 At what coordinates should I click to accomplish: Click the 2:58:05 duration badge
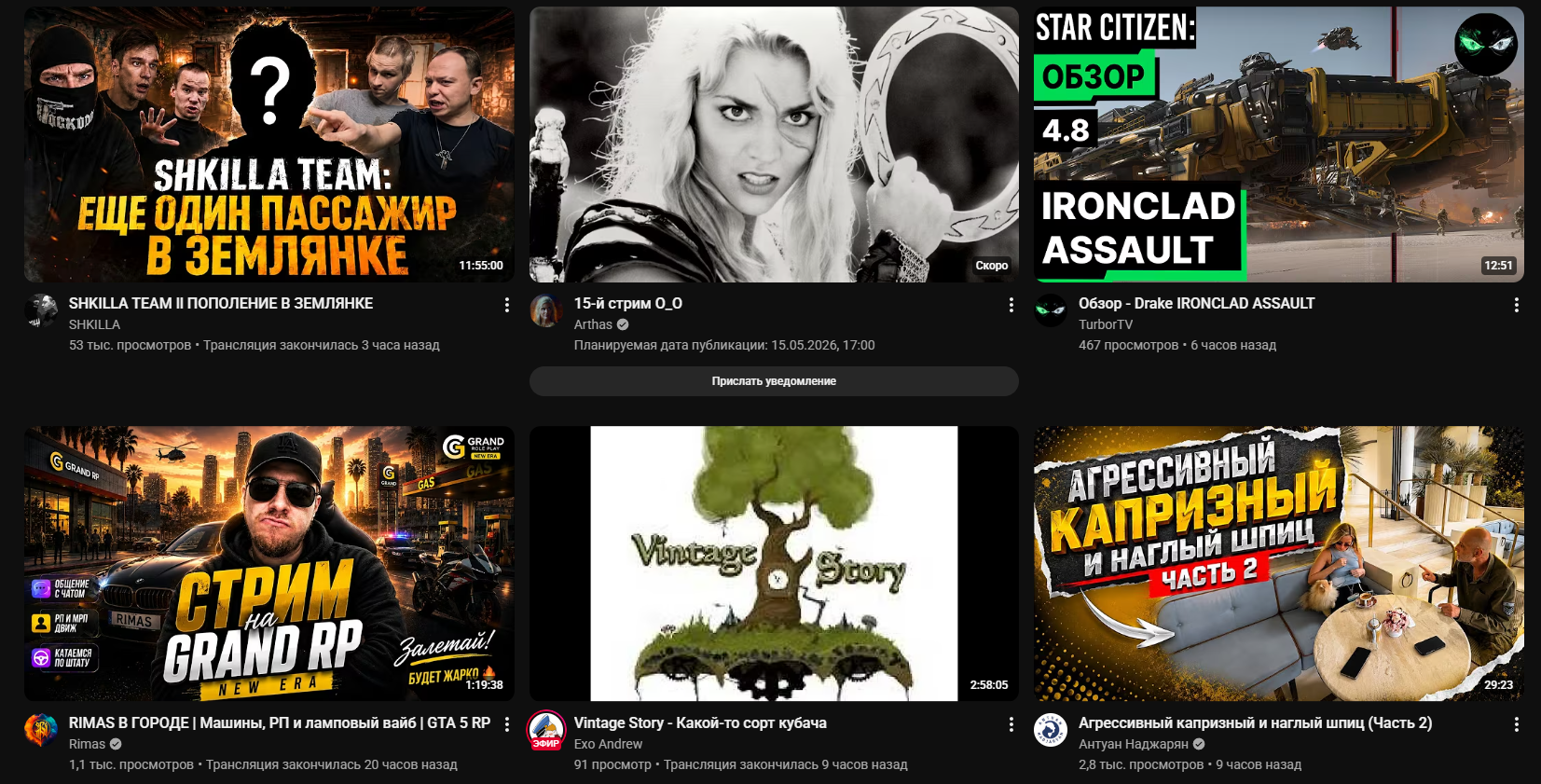[x=989, y=685]
